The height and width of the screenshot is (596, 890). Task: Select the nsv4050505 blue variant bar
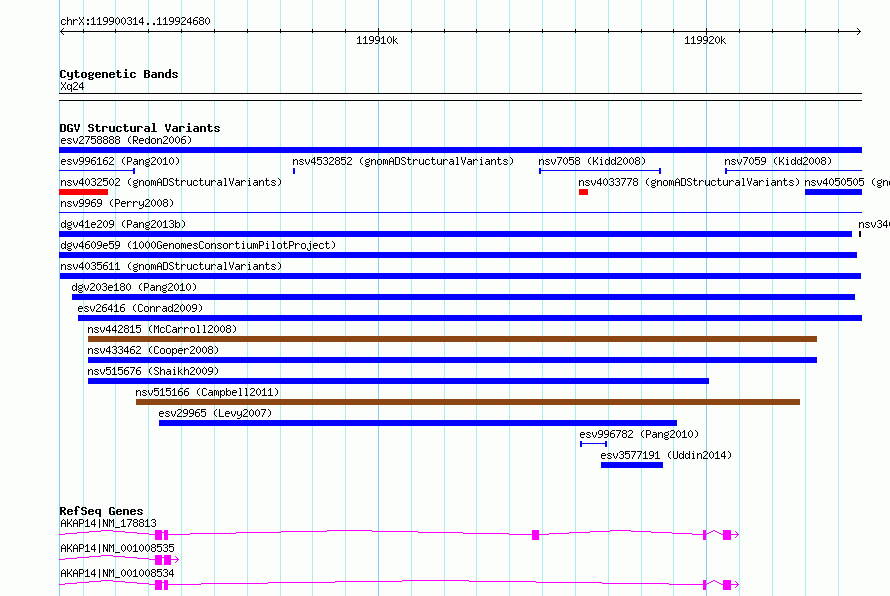833,192
